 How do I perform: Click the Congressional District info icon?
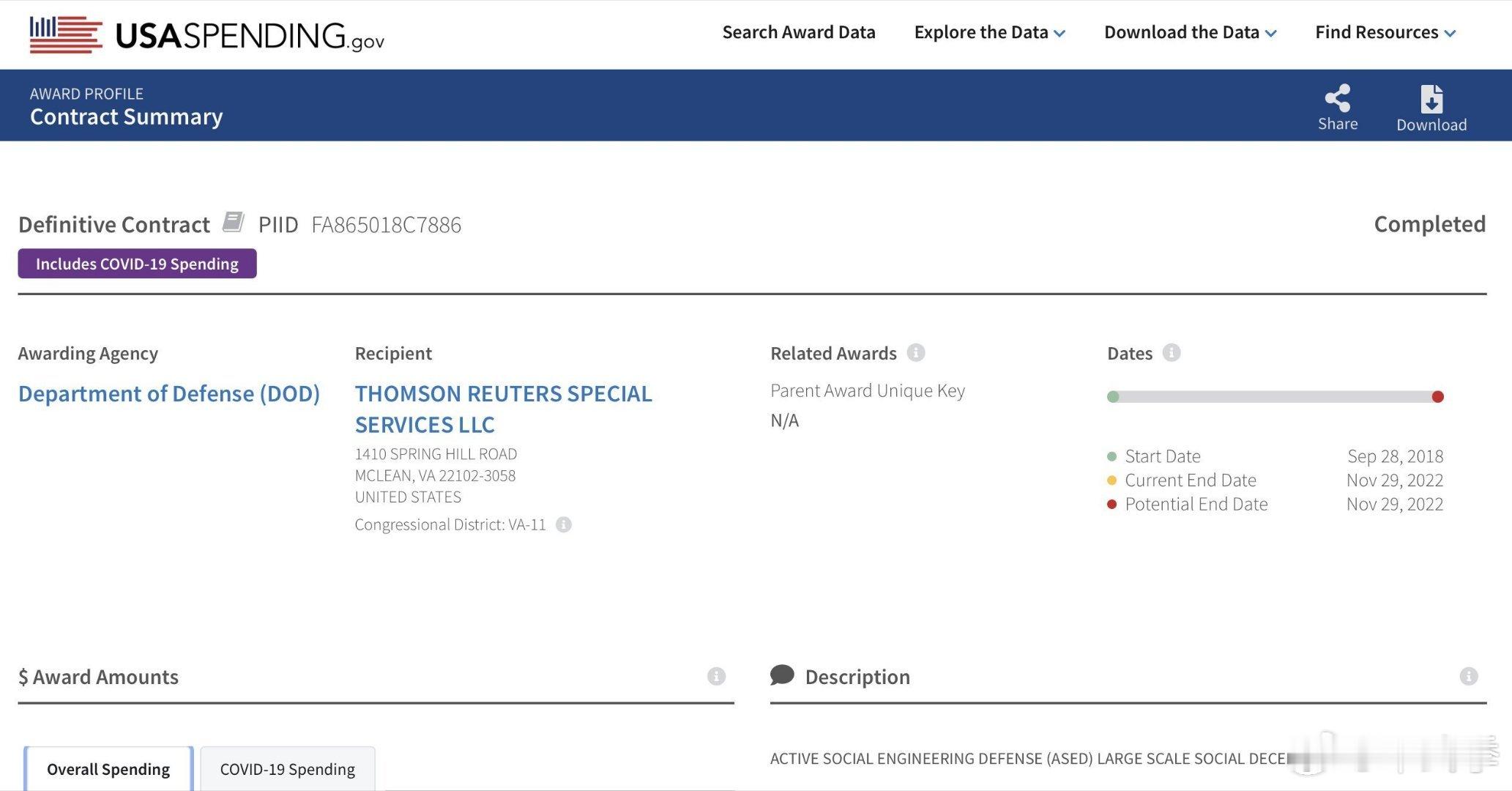point(564,522)
